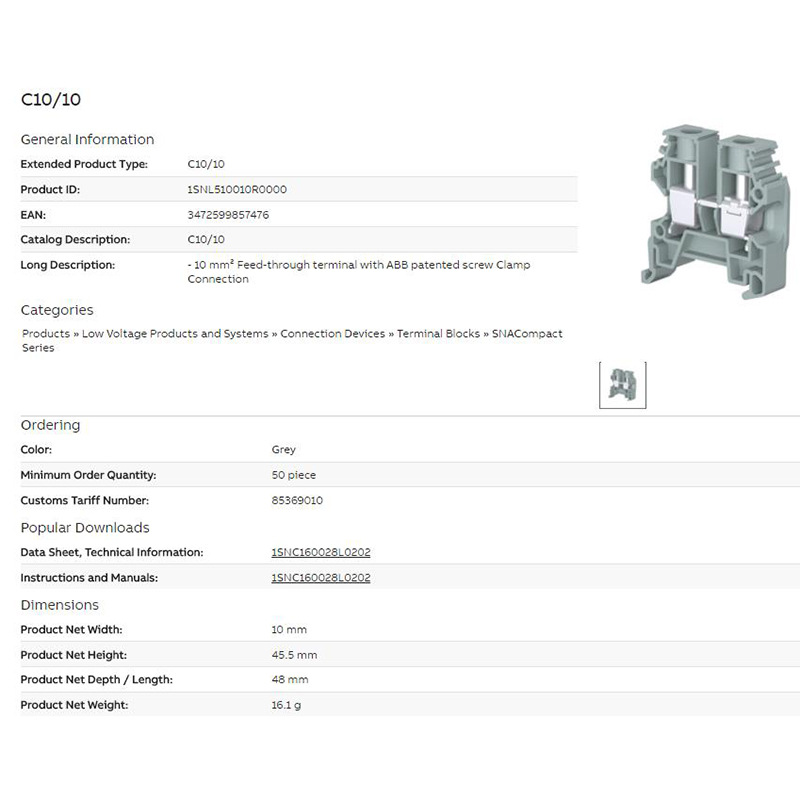Click the Long Description text
The image size is (800, 800).
click(x=359, y=272)
